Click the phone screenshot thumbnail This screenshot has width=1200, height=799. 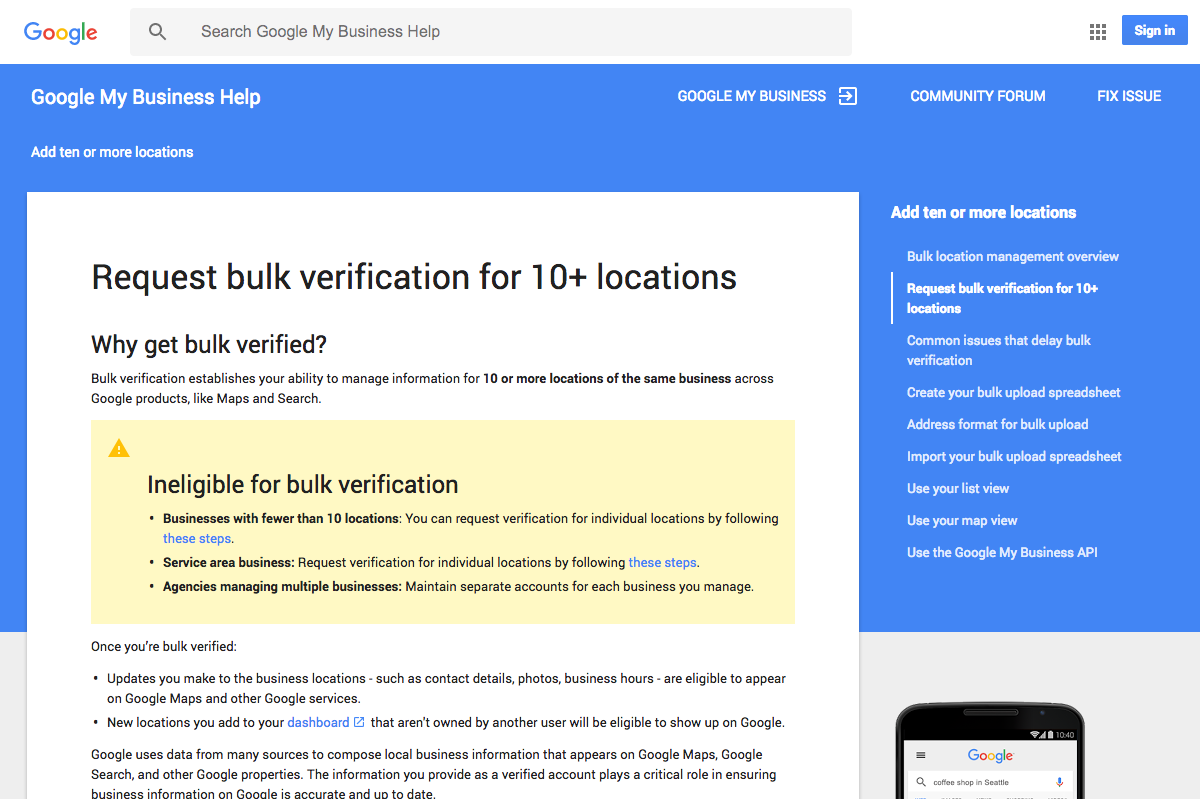click(x=990, y=751)
